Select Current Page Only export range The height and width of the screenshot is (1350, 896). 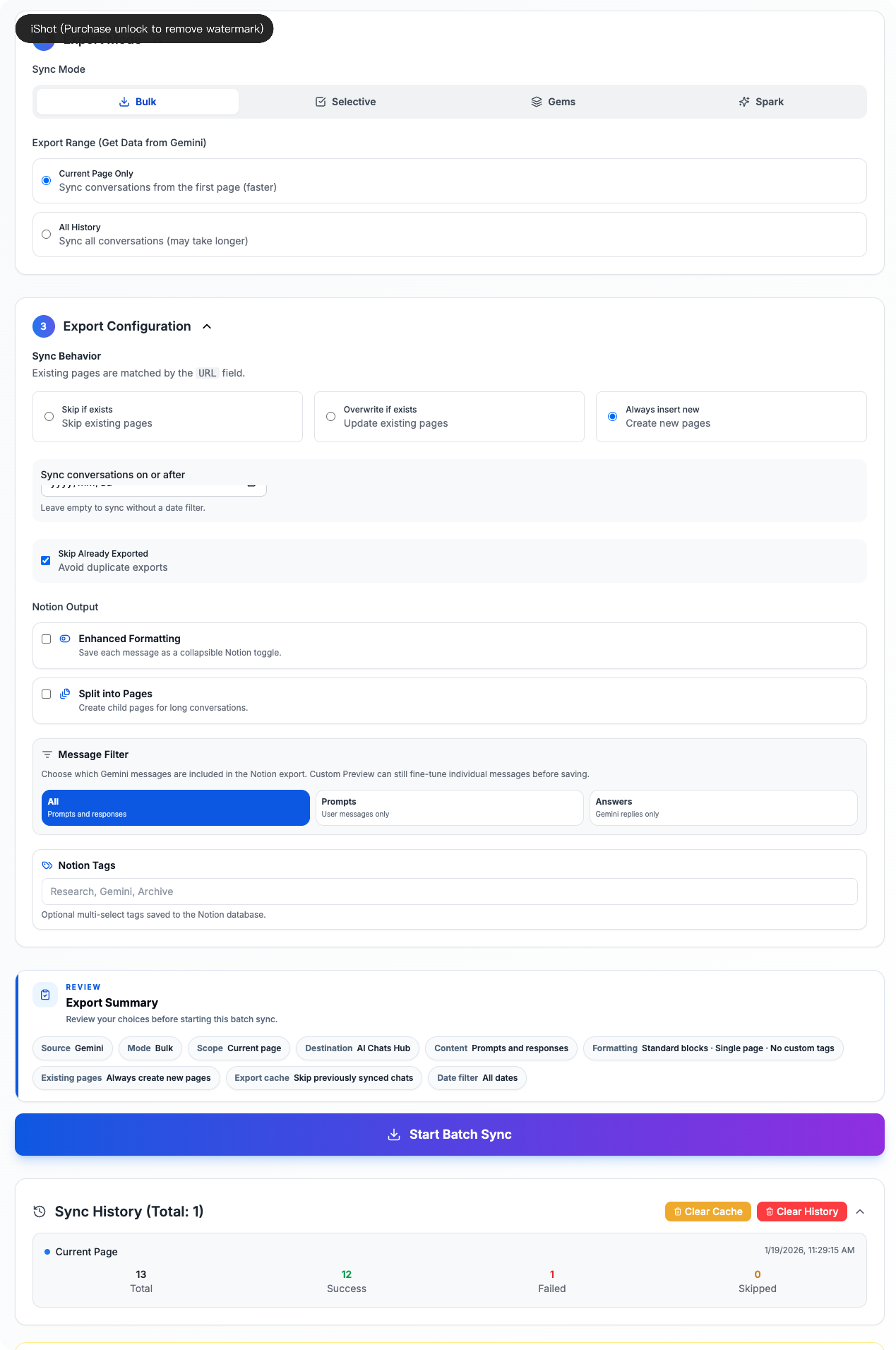(x=47, y=181)
